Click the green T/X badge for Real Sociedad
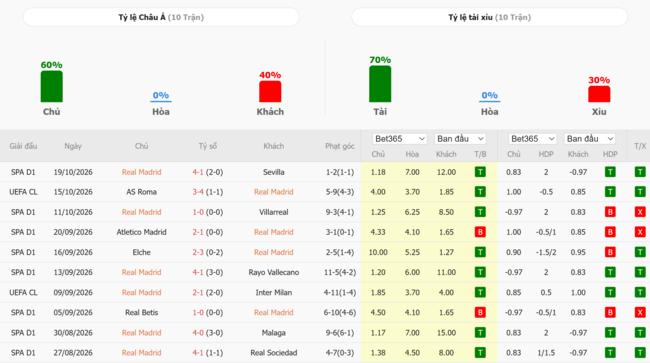The width and height of the screenshot is (650, 363). [x=640, y=353]
